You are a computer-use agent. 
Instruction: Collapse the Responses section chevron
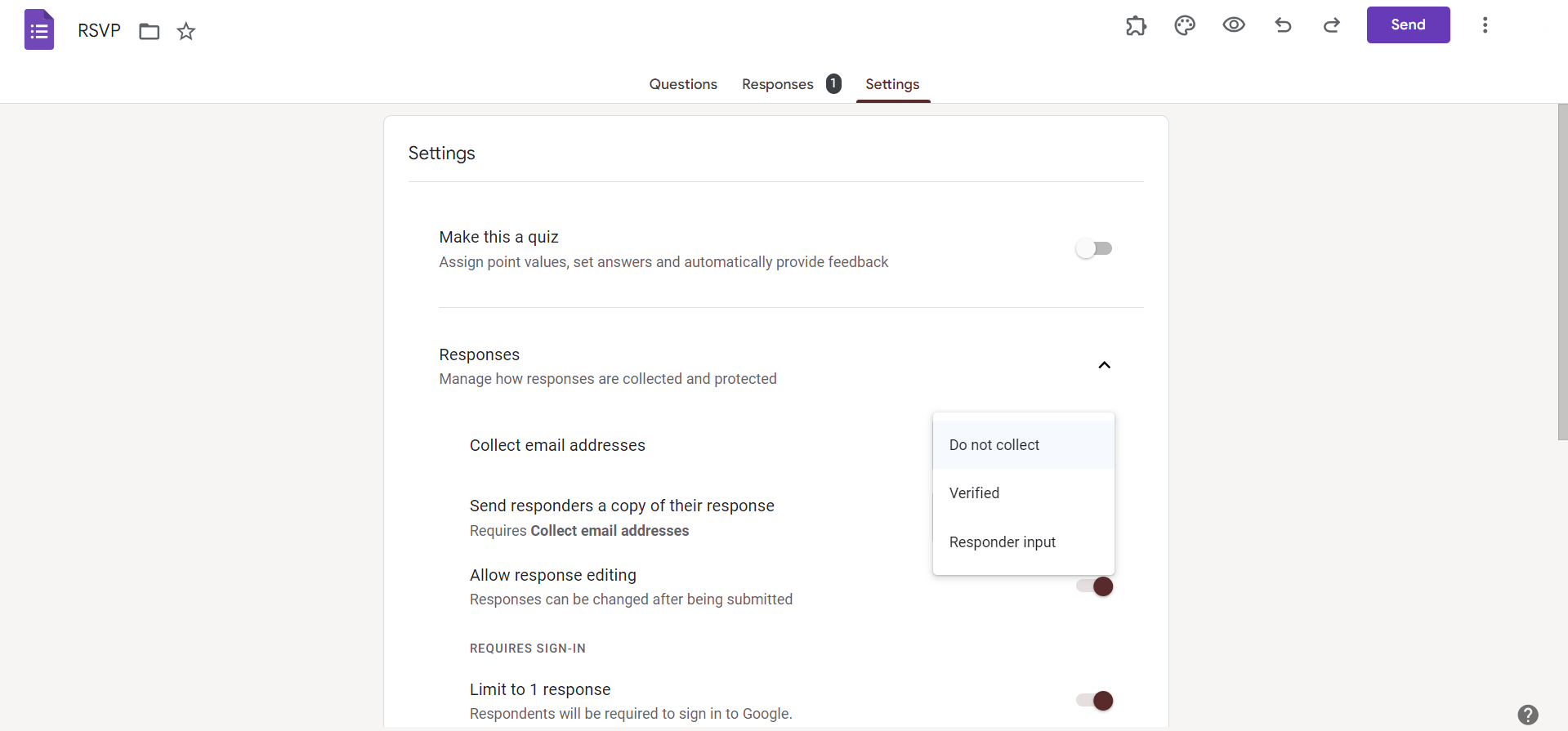tap(1104, 365)
